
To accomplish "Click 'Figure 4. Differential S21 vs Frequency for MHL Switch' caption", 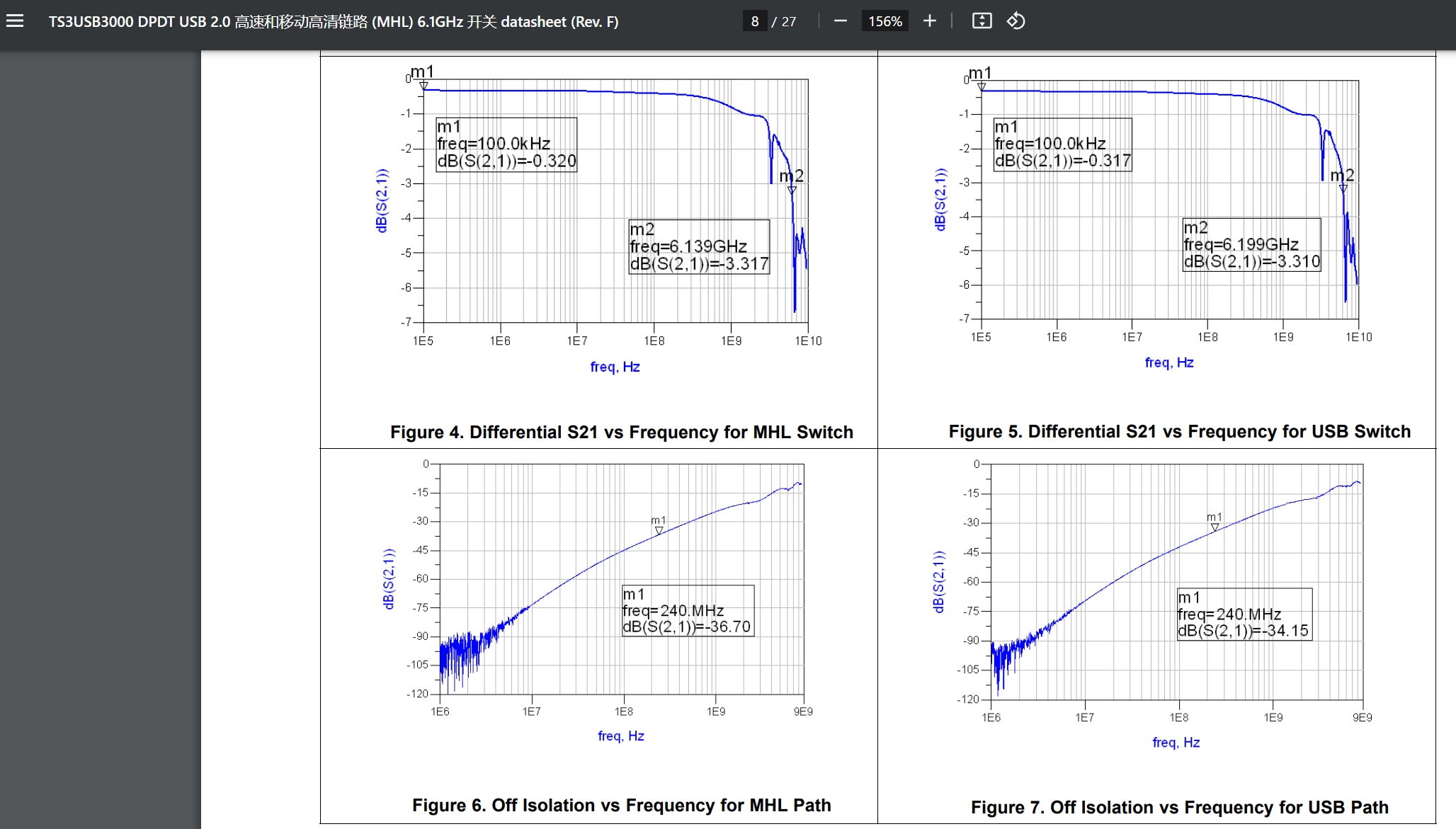I will coord(622,433).
